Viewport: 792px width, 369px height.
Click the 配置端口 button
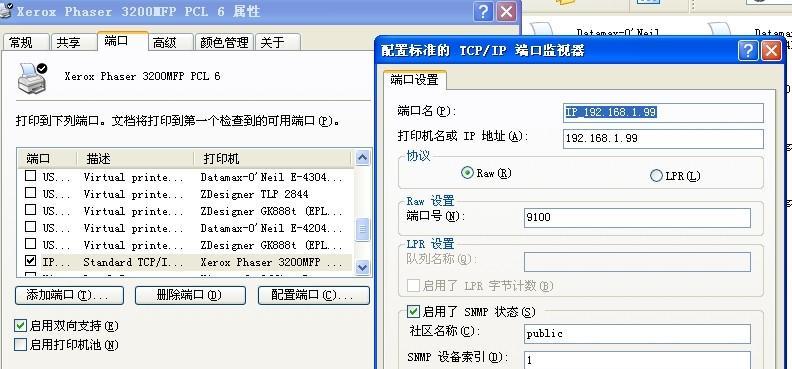click(314, 295)
